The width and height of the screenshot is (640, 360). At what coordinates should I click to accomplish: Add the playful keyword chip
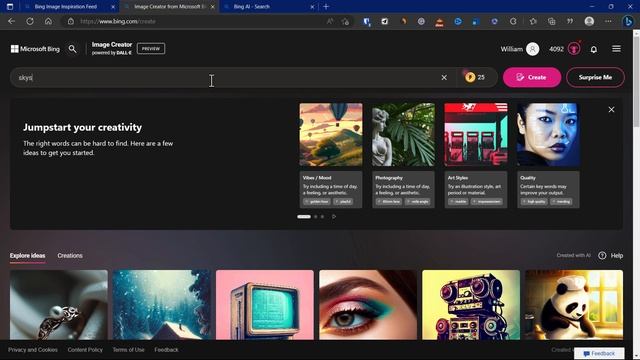point(343,202)
